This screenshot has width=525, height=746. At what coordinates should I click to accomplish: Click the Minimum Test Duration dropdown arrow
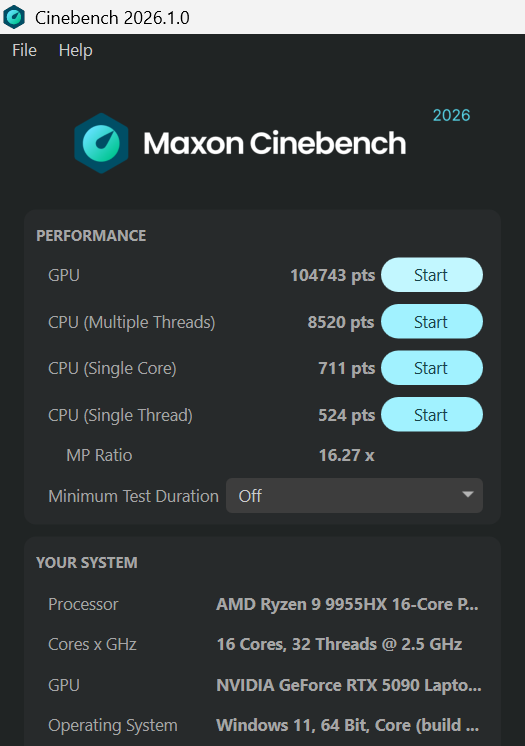467,495
